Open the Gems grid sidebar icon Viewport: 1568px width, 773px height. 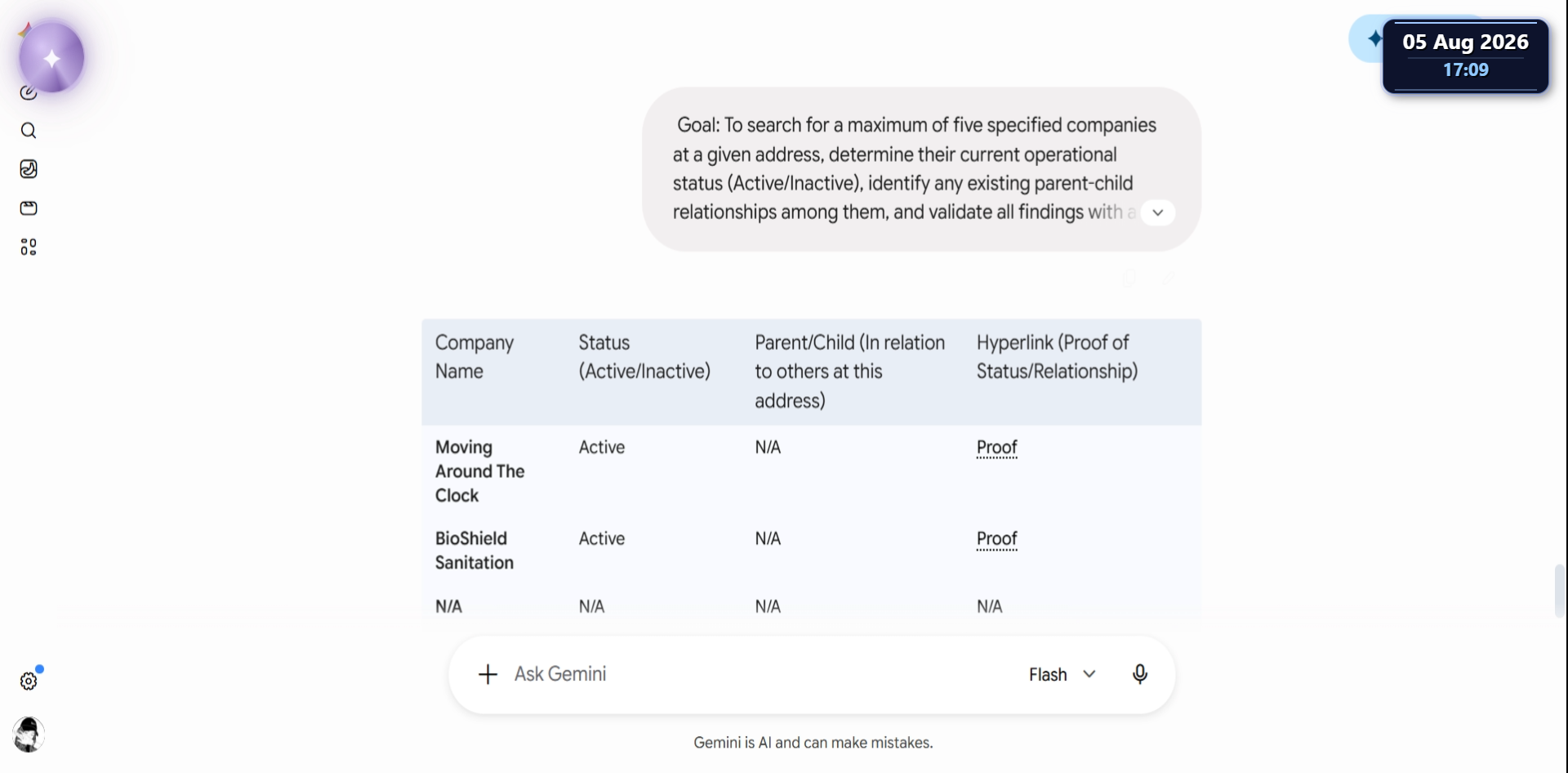(29, 247)
